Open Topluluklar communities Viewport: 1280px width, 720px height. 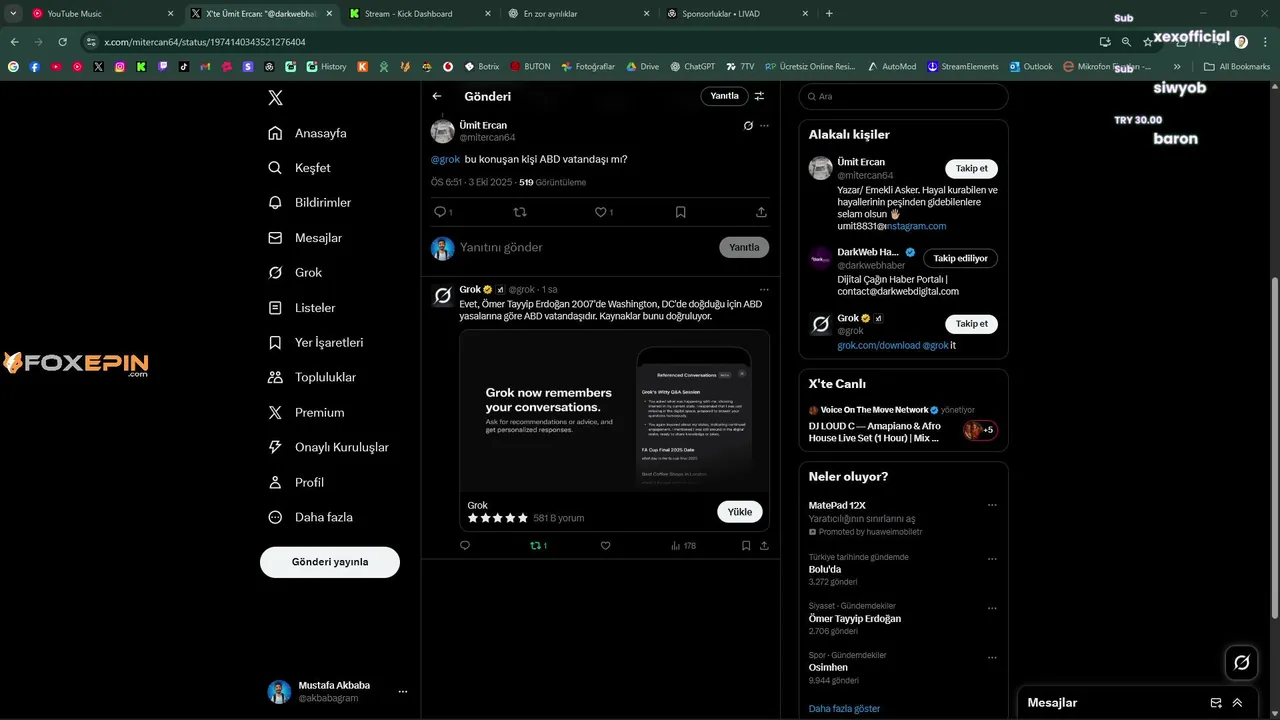(x=312, y=377)
